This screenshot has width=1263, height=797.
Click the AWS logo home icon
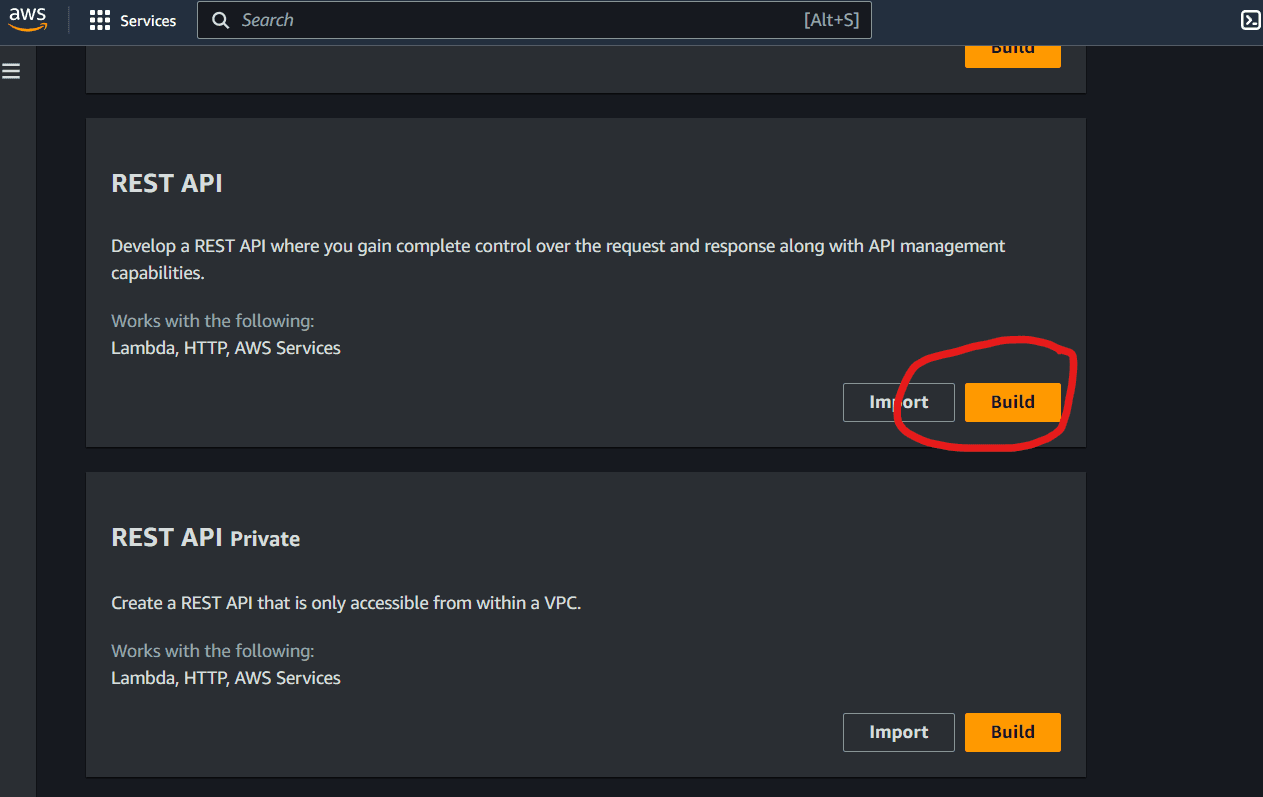(x=28, y=20)
